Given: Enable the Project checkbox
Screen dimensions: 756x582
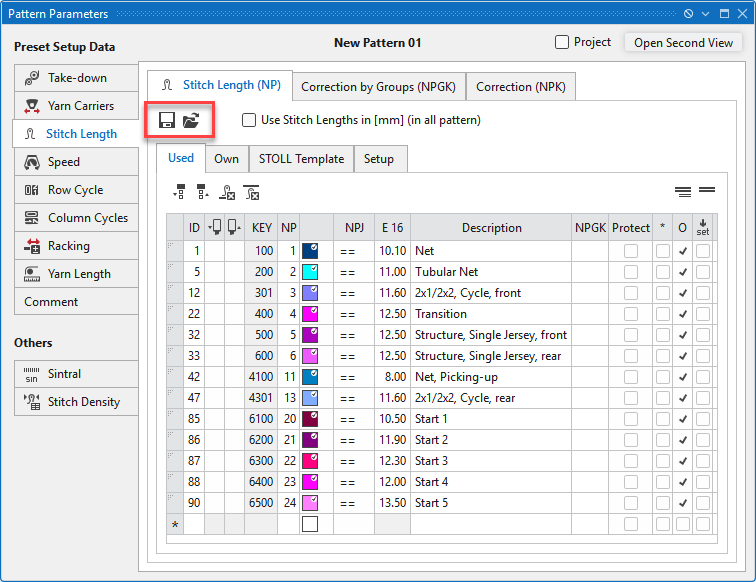Looking at the screenshot, I should pos(563,42).
